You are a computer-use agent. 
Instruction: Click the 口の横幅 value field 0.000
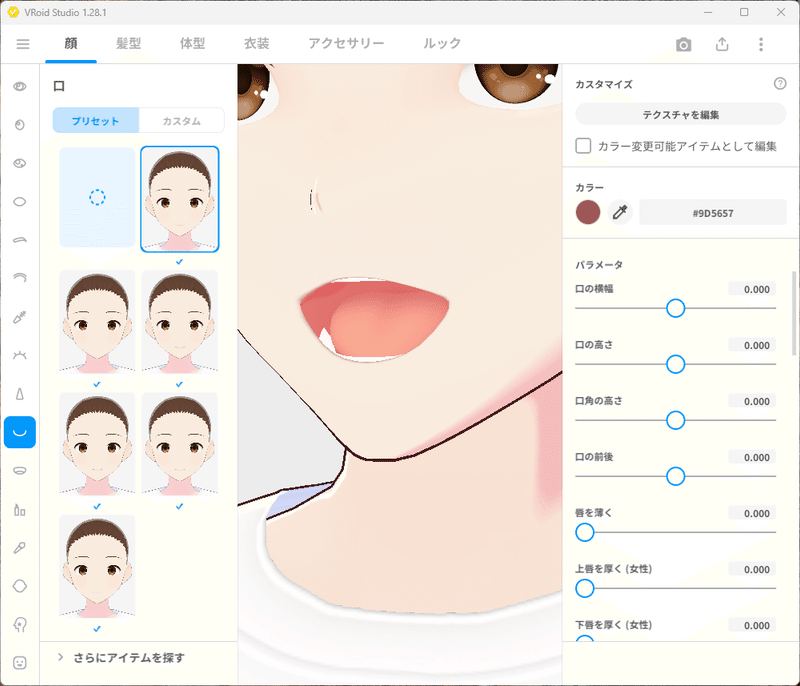[x=753, y=289]
